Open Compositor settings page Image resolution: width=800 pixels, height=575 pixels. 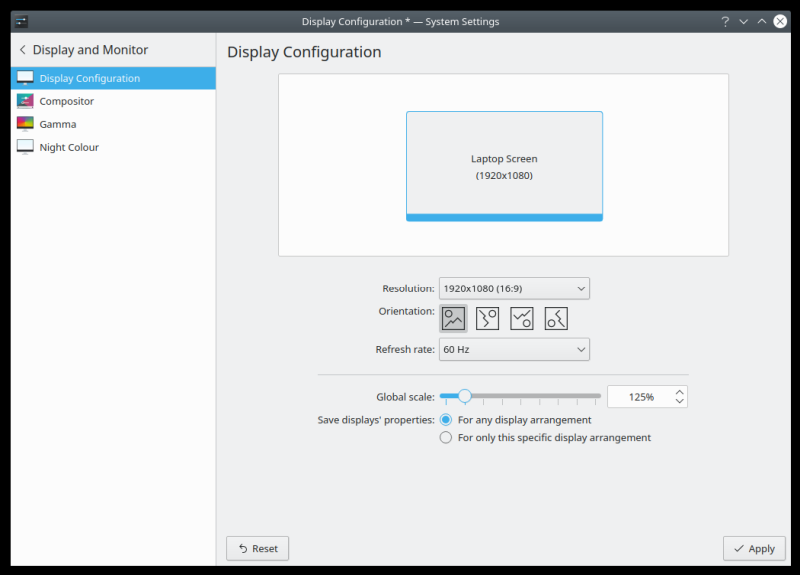pos(113,101)
